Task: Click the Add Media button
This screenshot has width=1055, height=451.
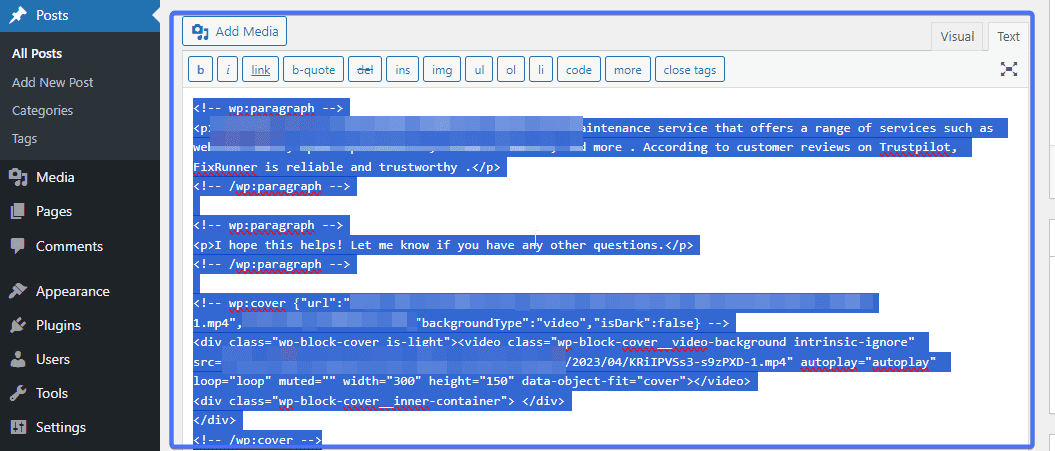Action: pos(235,32)
